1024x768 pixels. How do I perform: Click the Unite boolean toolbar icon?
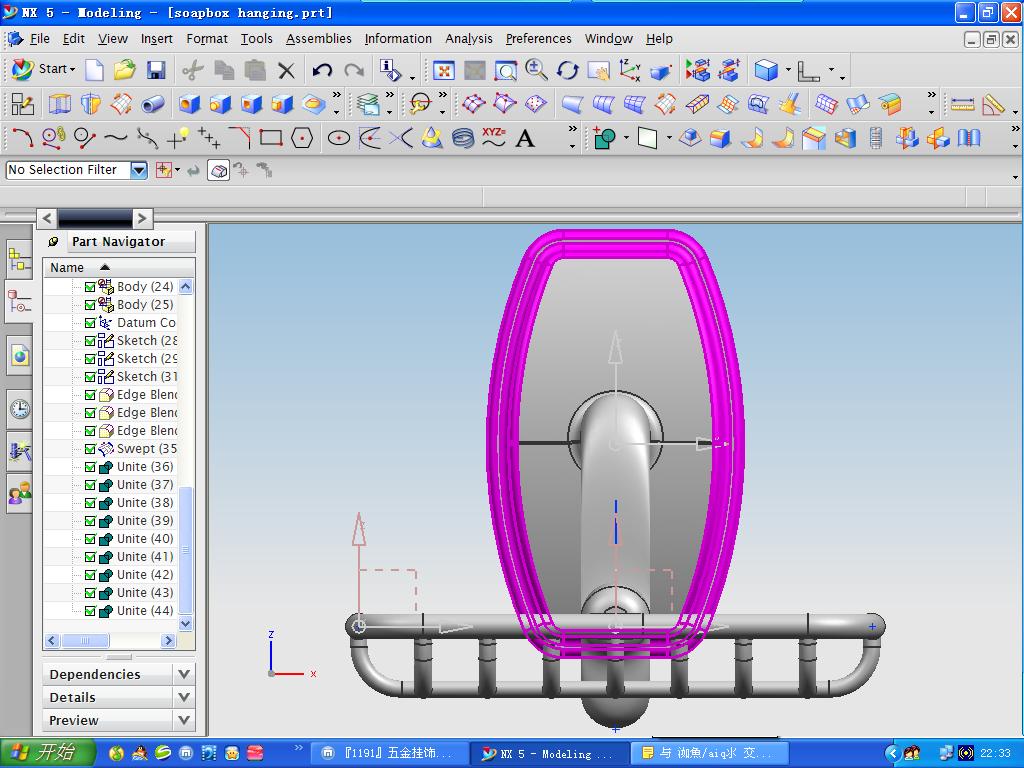[605, 138]
